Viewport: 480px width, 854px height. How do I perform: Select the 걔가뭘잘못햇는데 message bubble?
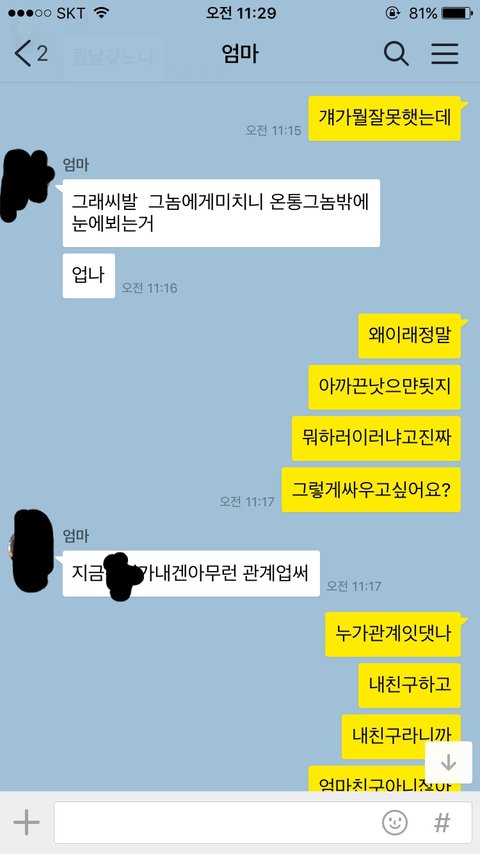(385, 118)
